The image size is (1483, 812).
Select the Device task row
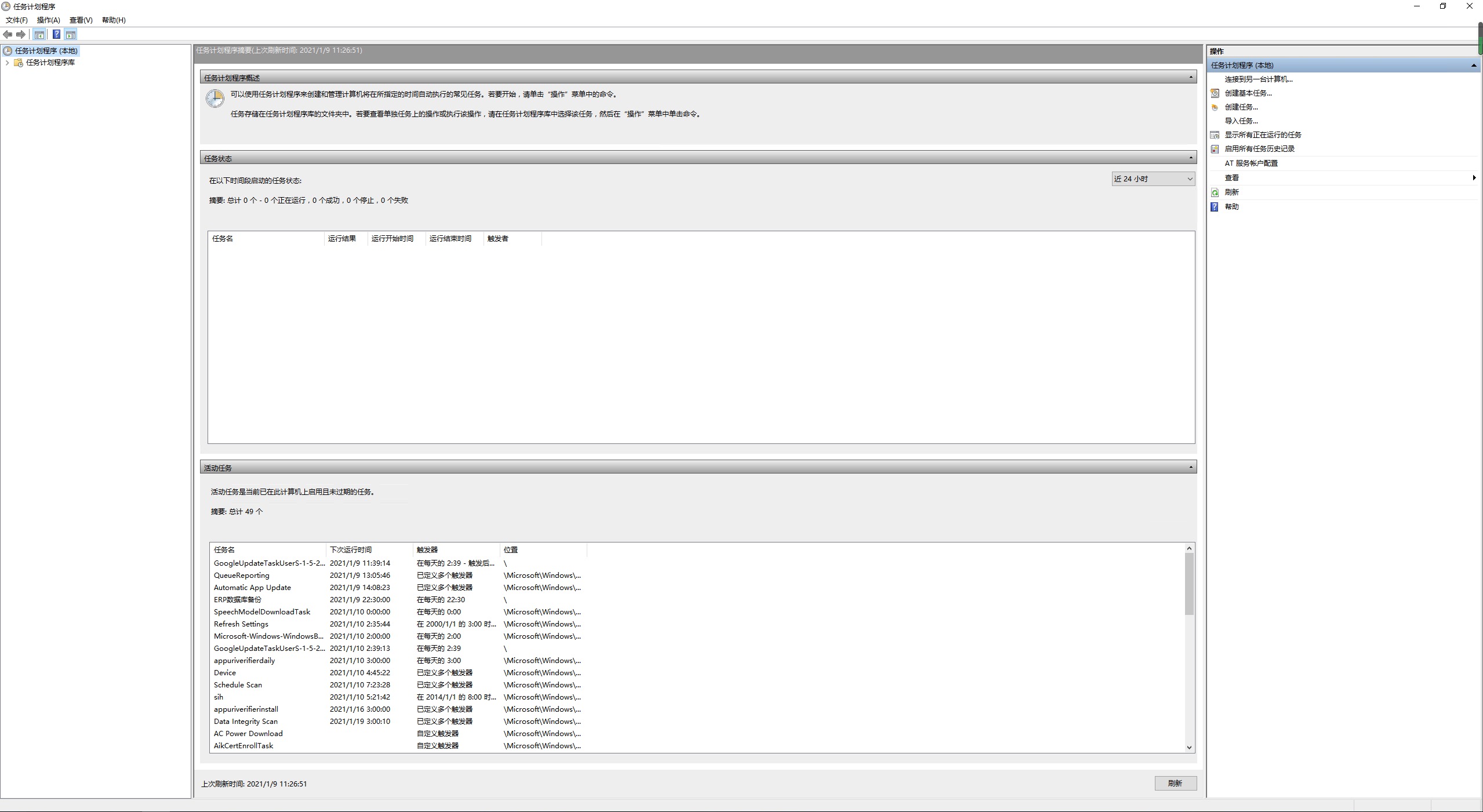click(x=398, y=673)
